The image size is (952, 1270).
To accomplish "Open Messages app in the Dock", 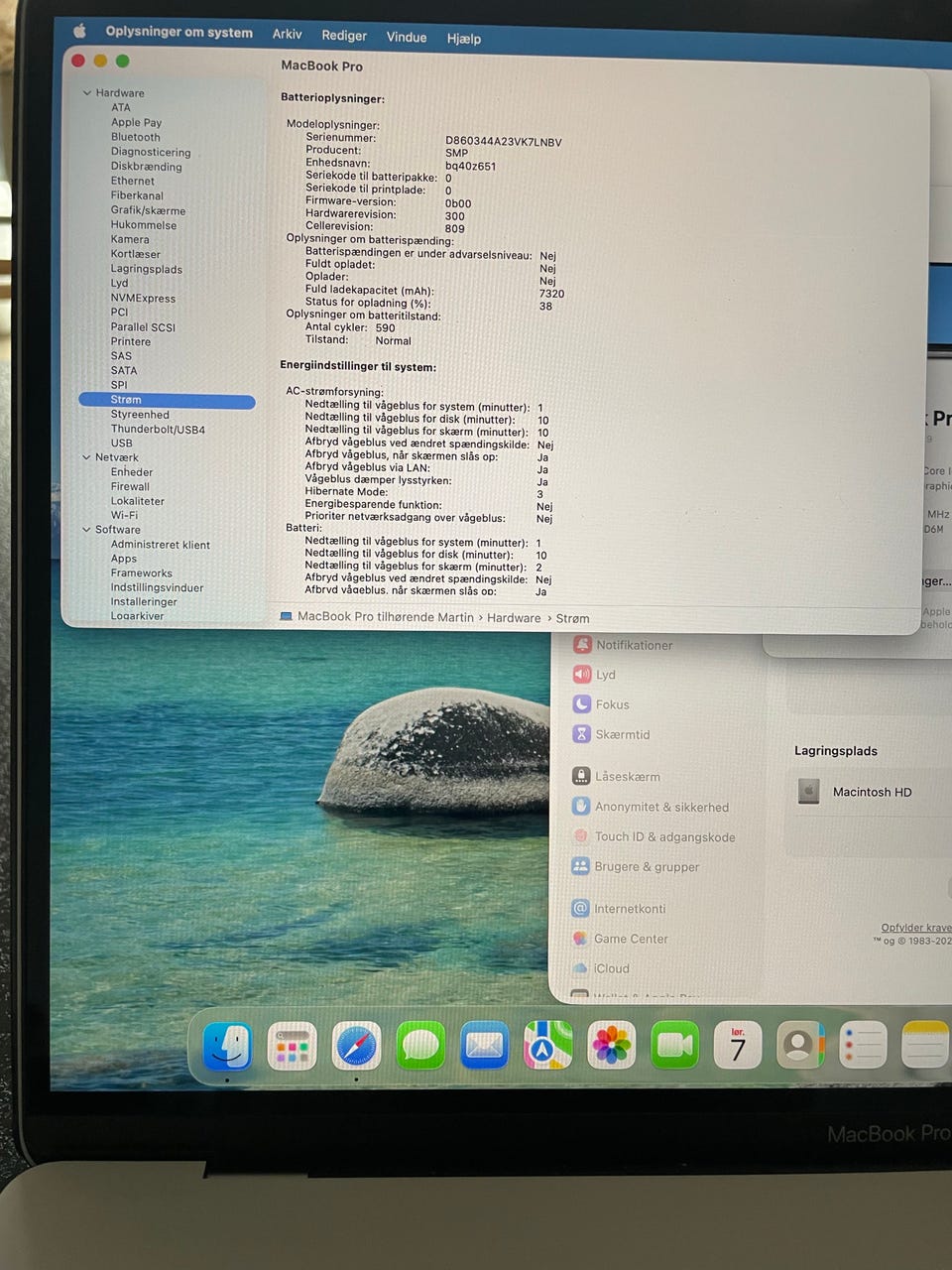I will (x=420, y=1046).
